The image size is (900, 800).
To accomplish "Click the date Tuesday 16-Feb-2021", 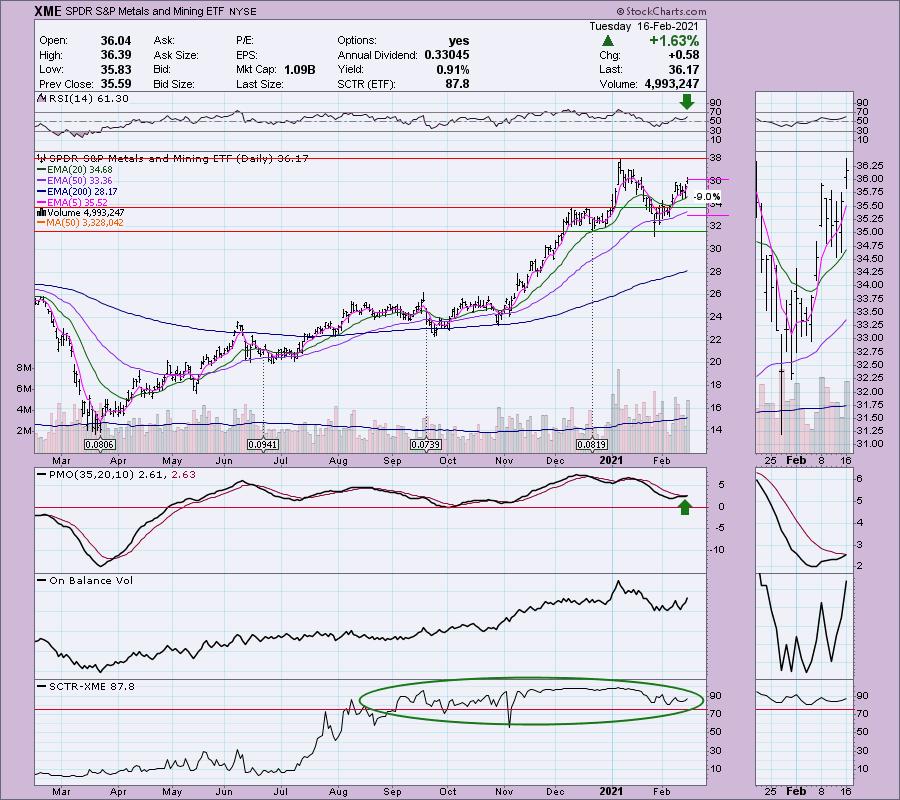I will tap(643, 26).
